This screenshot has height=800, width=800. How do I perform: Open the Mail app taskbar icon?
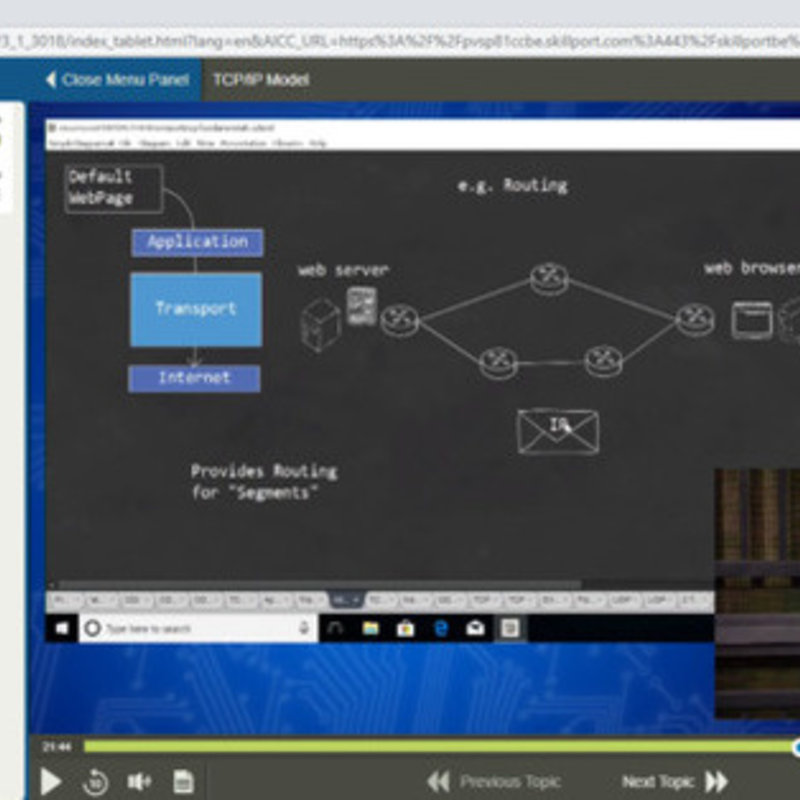point(475,628)
